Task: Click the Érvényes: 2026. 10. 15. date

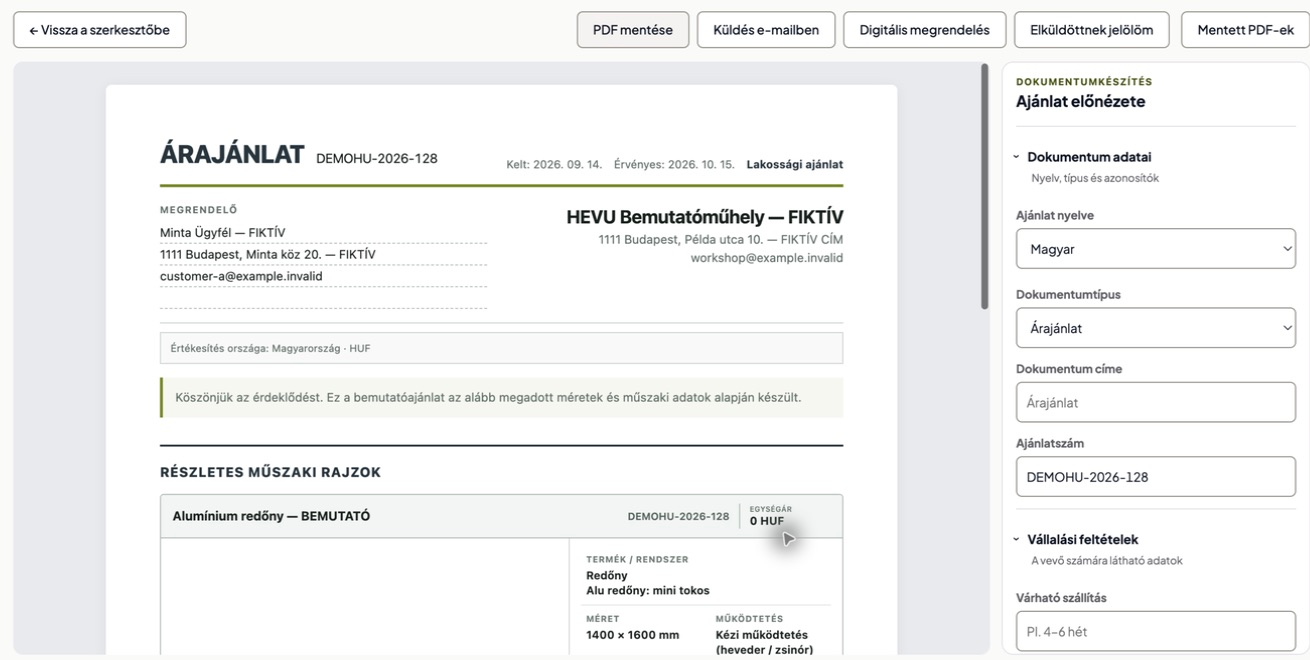Action: coord(674,165)
